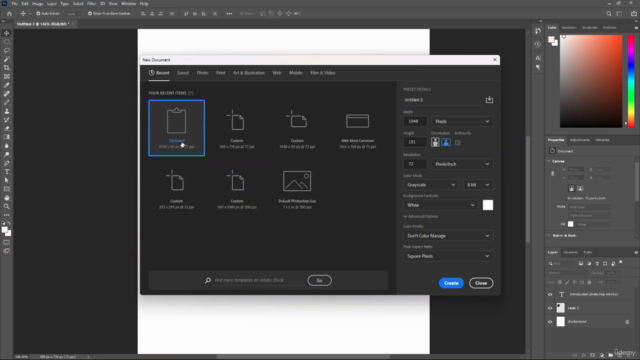Hide the text layer visibility eye

pyautogui.click(x=550, y=294)
